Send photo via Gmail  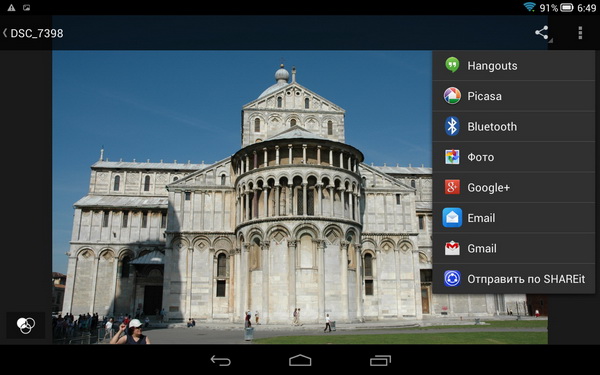514,248
